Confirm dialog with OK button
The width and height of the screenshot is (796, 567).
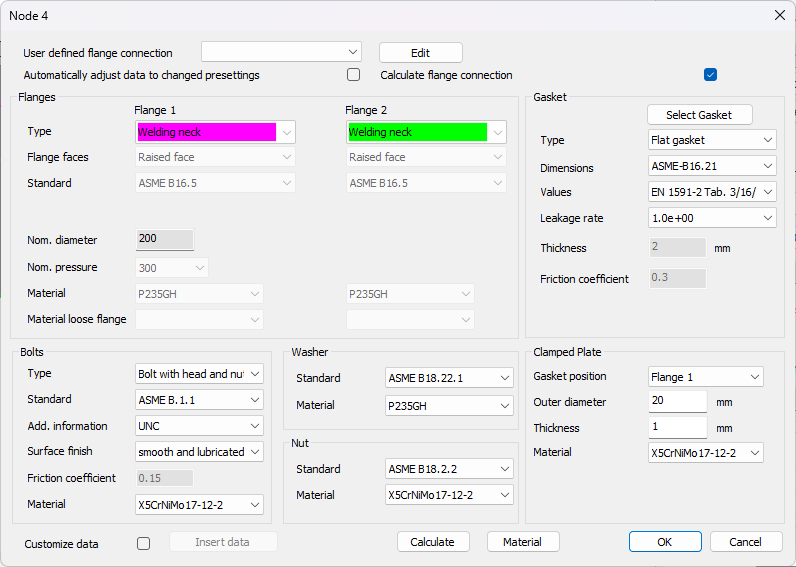[665, 542]
